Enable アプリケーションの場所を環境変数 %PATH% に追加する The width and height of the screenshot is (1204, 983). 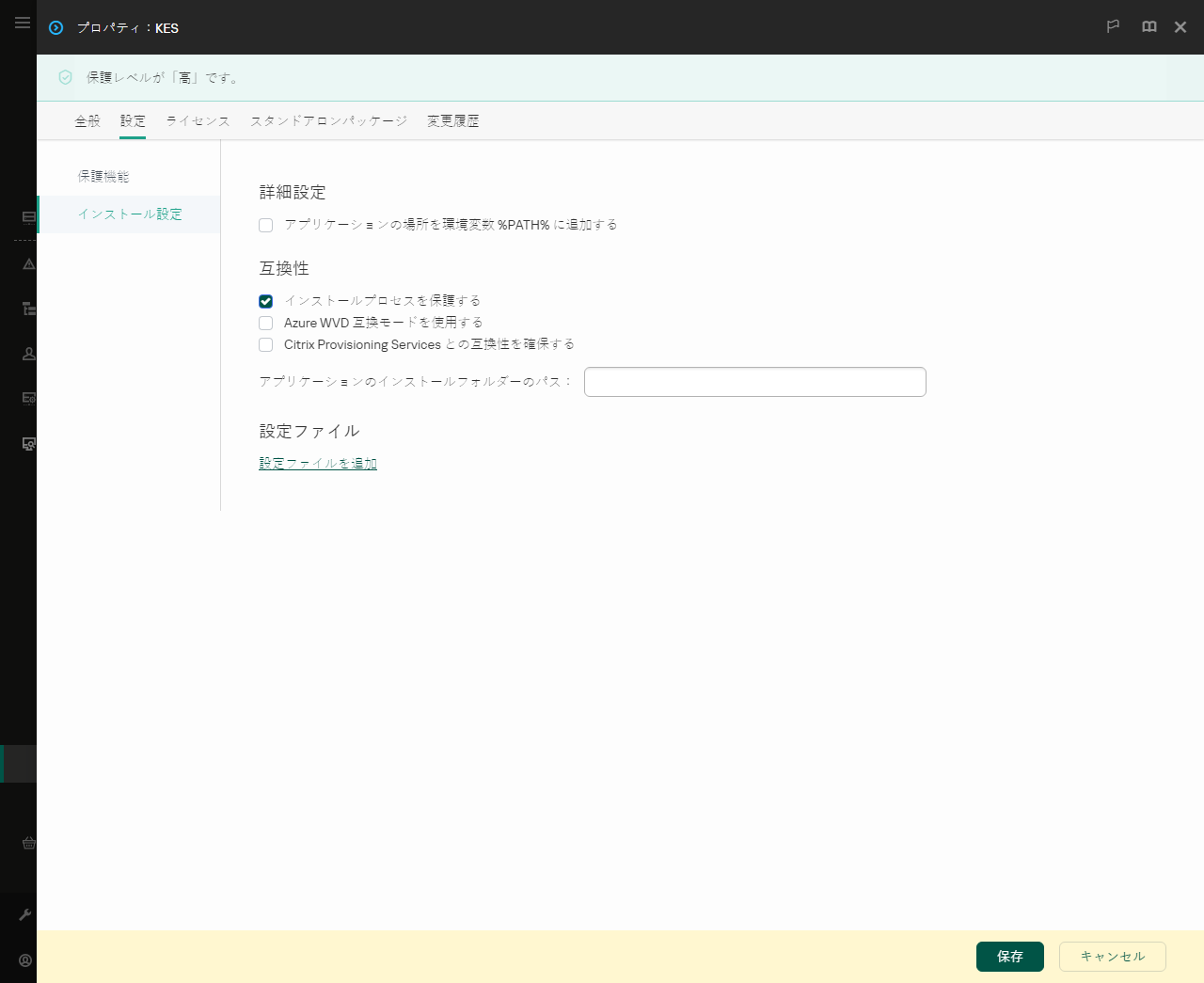[x=265, y=225]
